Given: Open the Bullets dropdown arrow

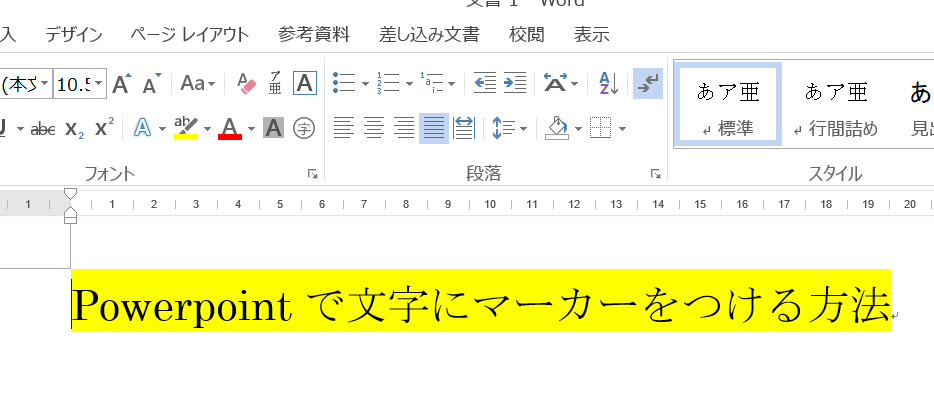Looking at the screenshot, I should [365, 84].
